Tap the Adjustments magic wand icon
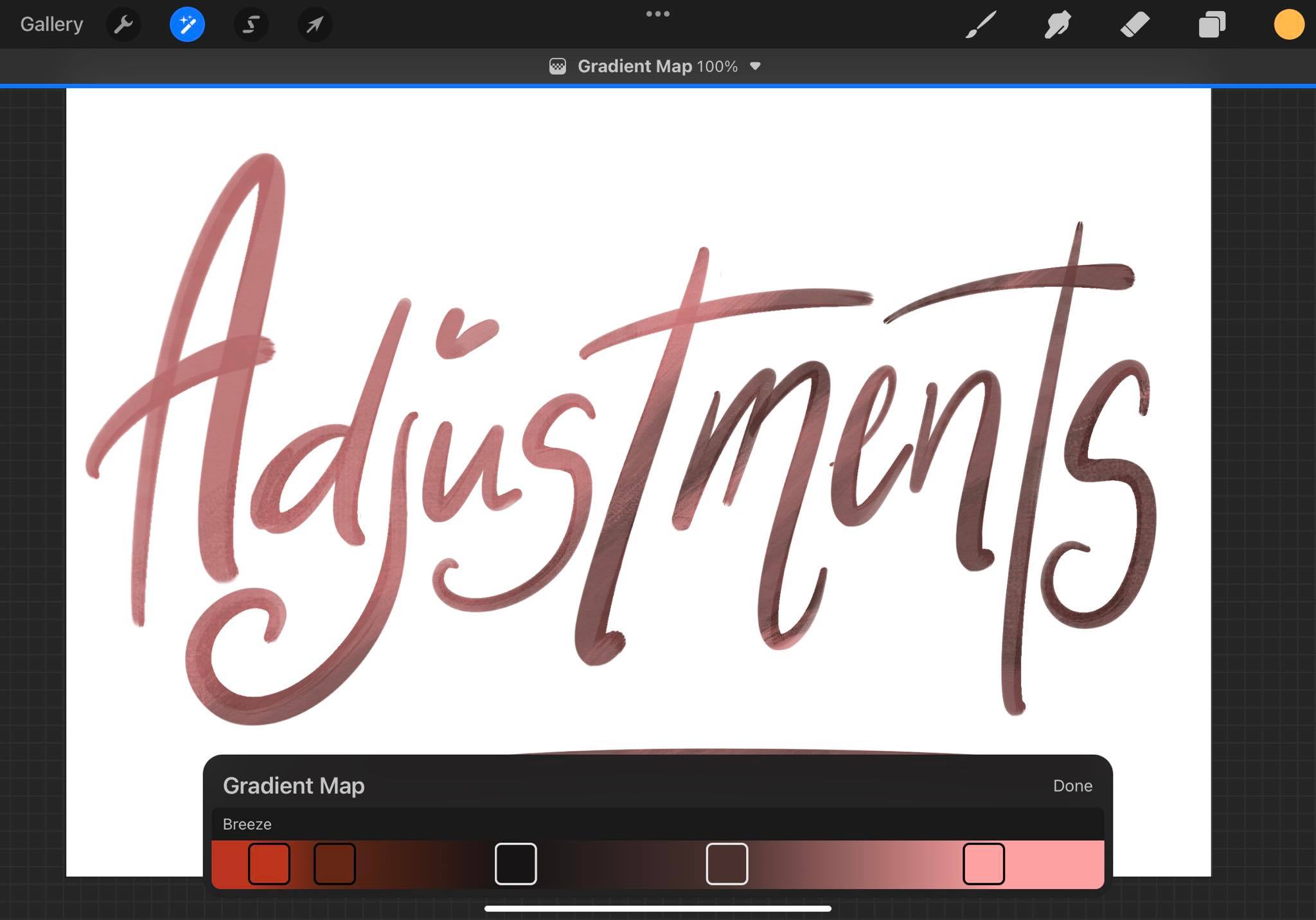 (187, 25)
